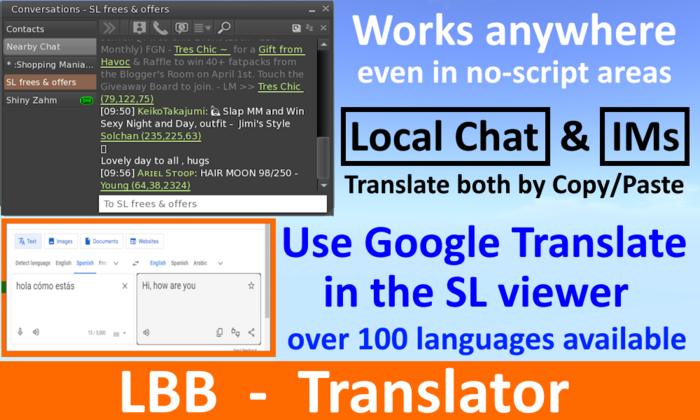Listen to translated text speaker icon
This screenshot has height=420, width=700.
click(x=146, y=332)
